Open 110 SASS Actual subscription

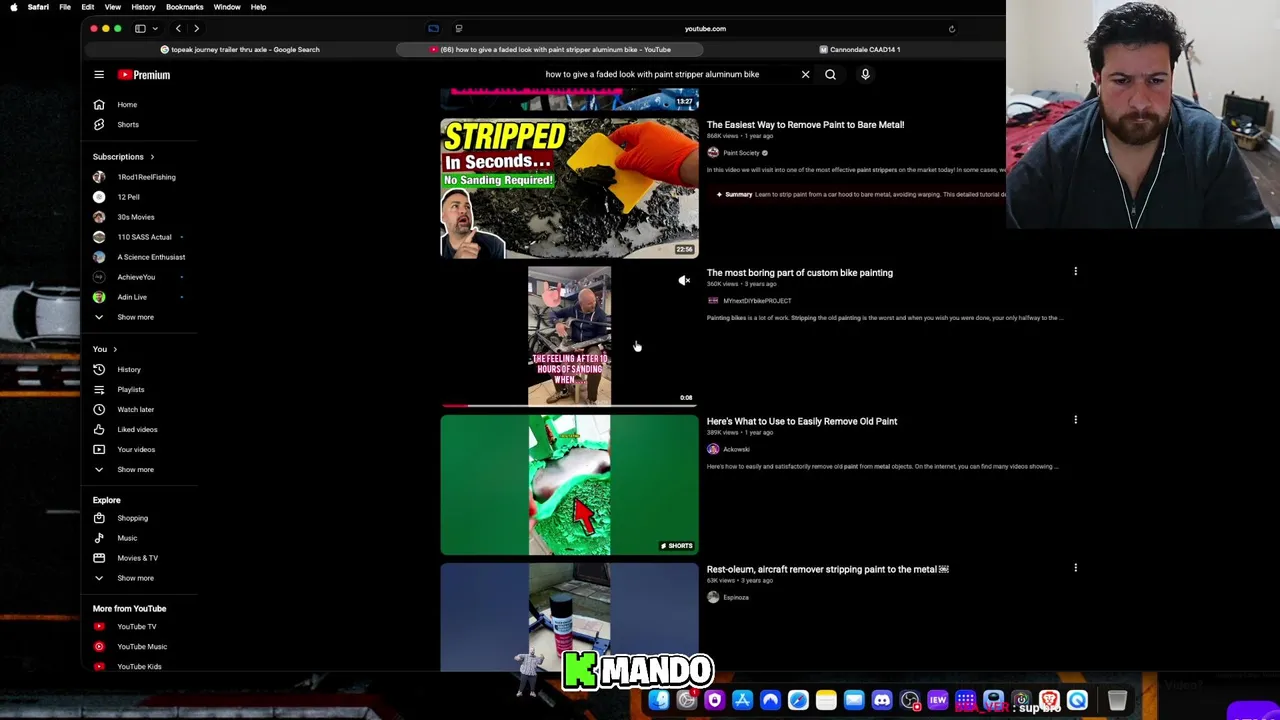pos(140,237)
